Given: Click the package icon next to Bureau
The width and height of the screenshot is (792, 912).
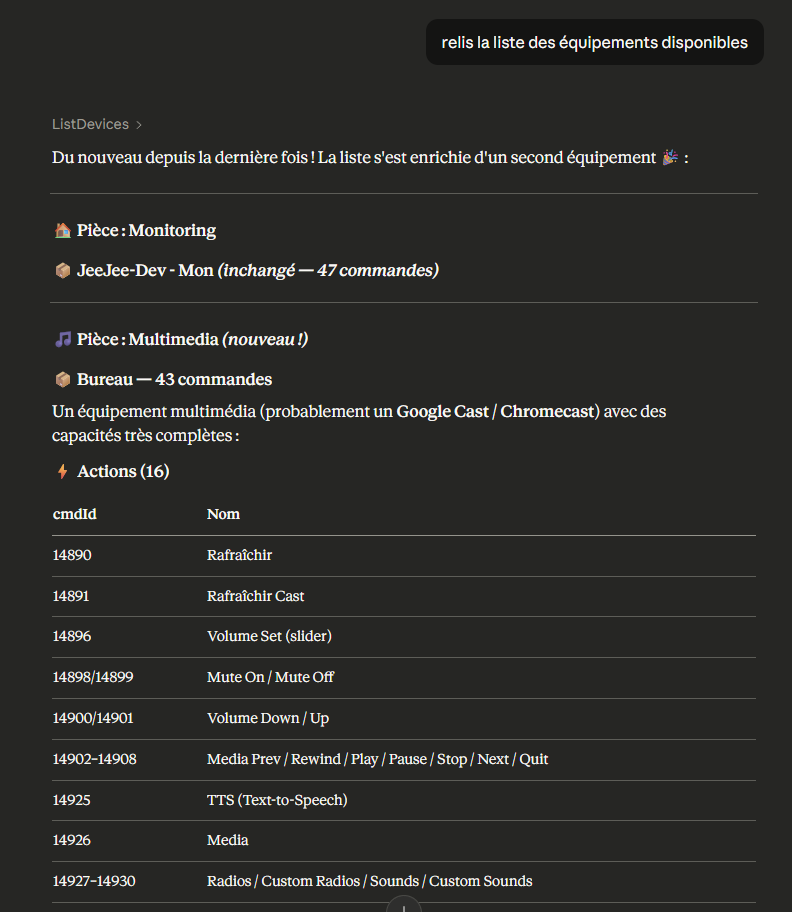Looking at the screenshot, I should tap(63, 379).
